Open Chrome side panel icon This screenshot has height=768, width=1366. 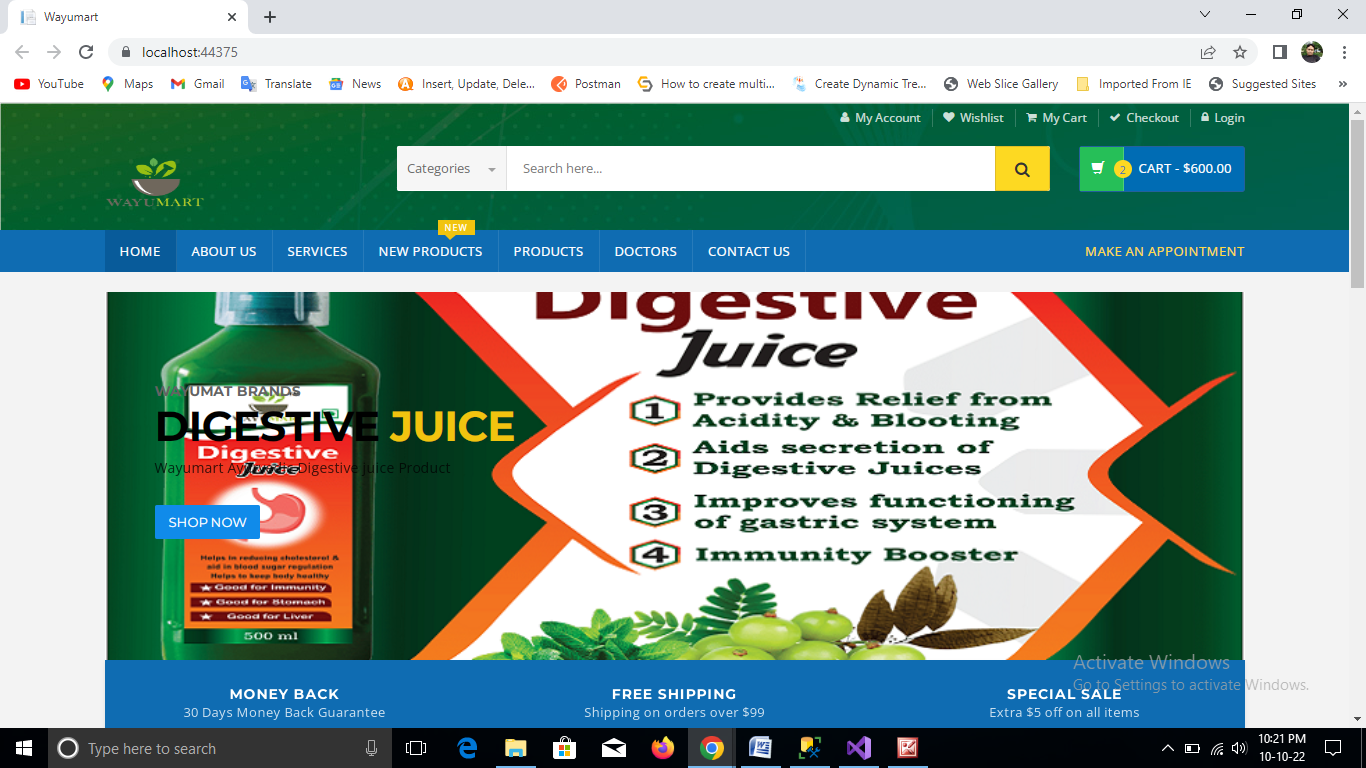tap(1279, 52)
